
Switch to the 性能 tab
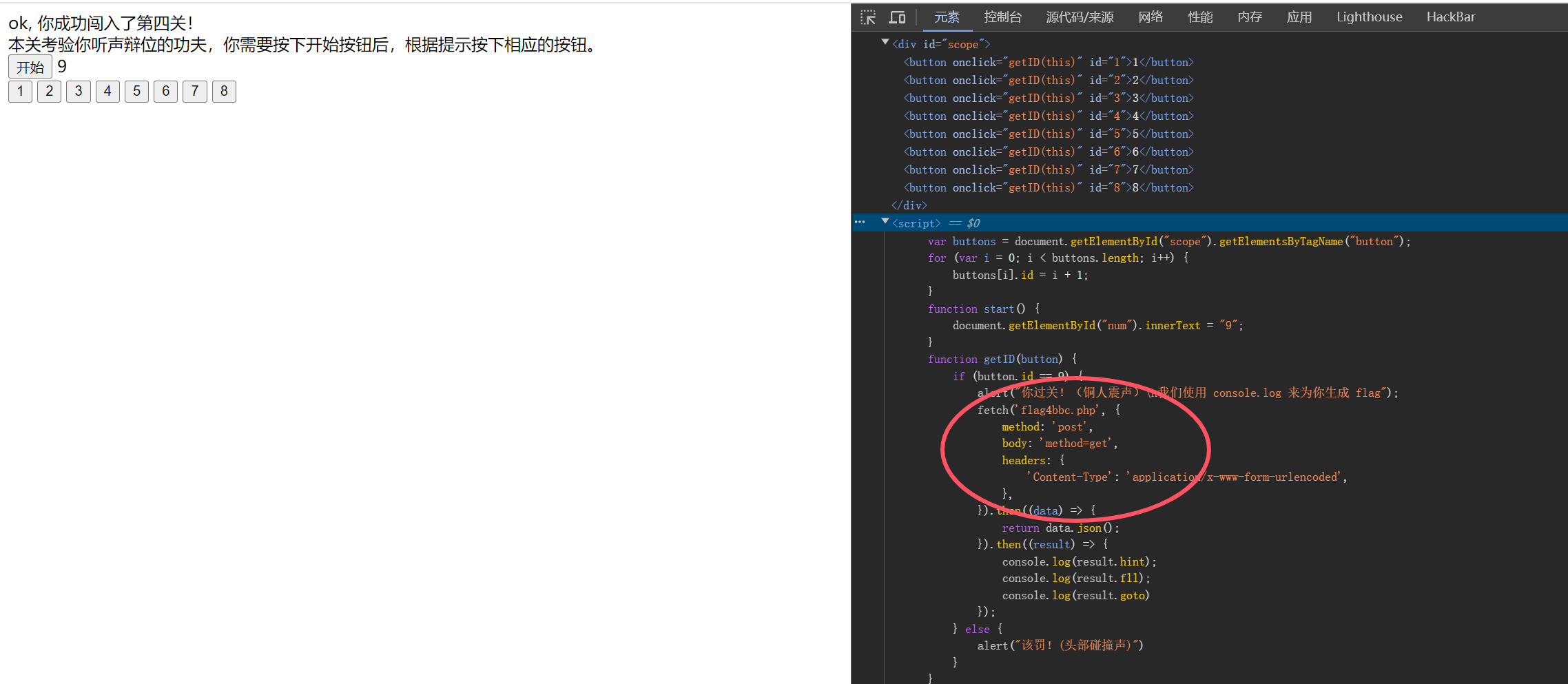(1200, 17)
